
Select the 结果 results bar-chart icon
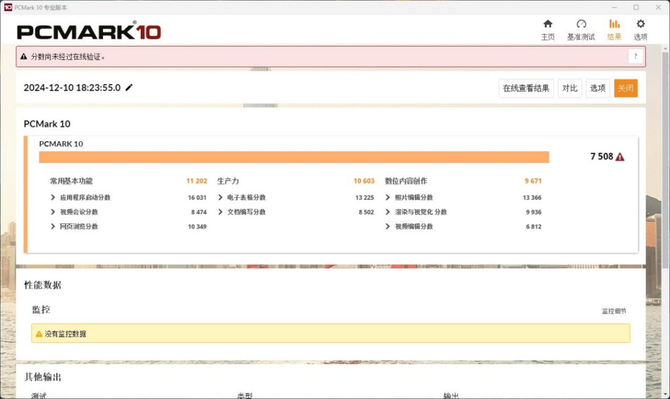pyautogui.click(x=614, y=24)
